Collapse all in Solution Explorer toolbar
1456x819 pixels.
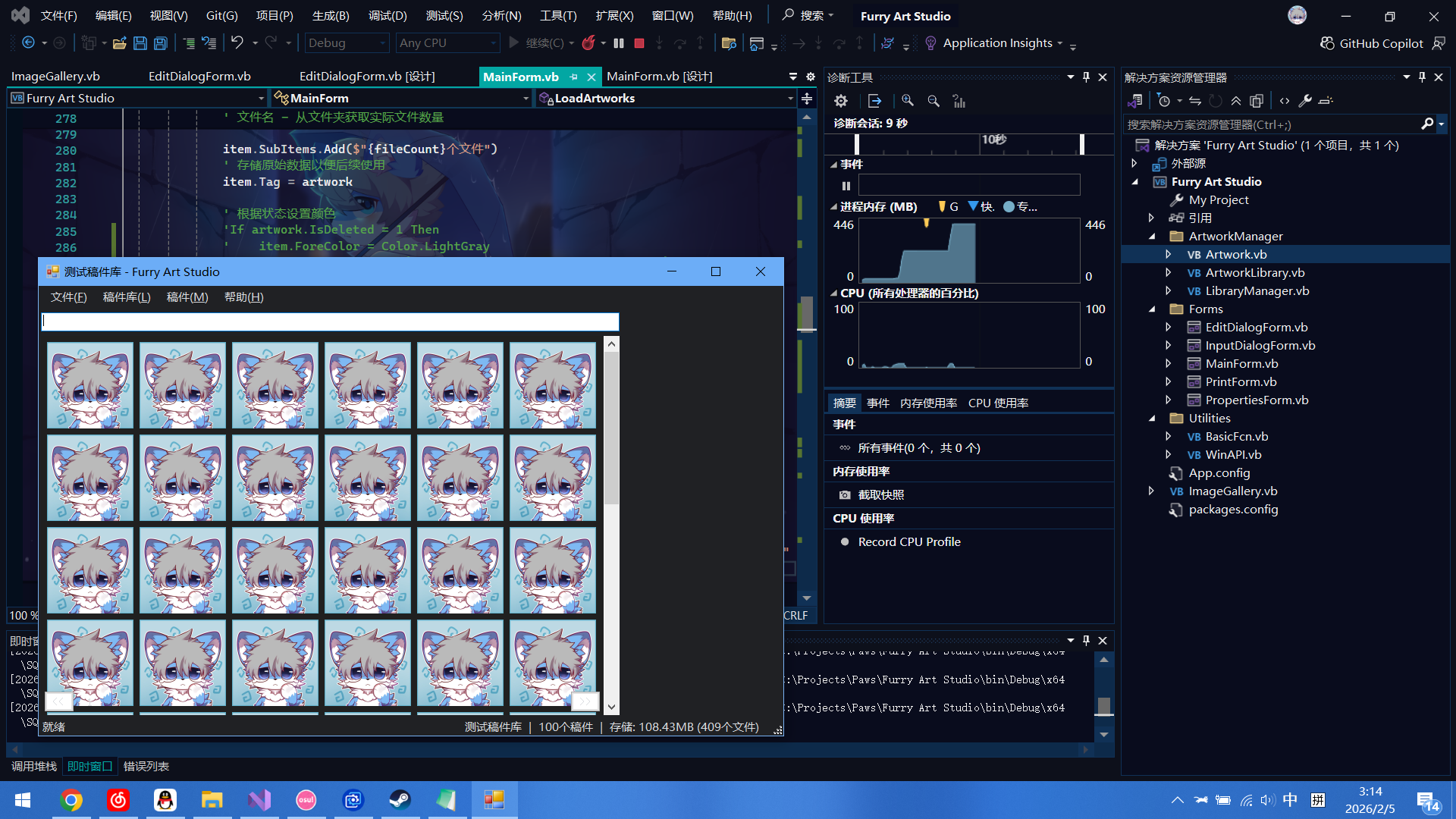tap(1236, 101)
